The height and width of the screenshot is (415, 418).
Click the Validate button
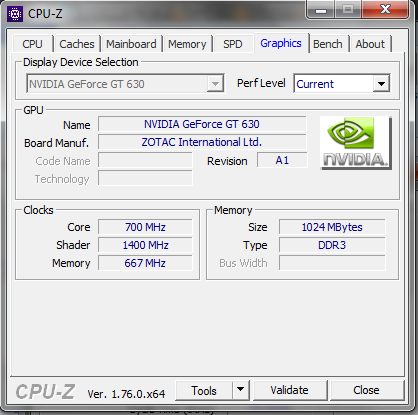(290, 390)
